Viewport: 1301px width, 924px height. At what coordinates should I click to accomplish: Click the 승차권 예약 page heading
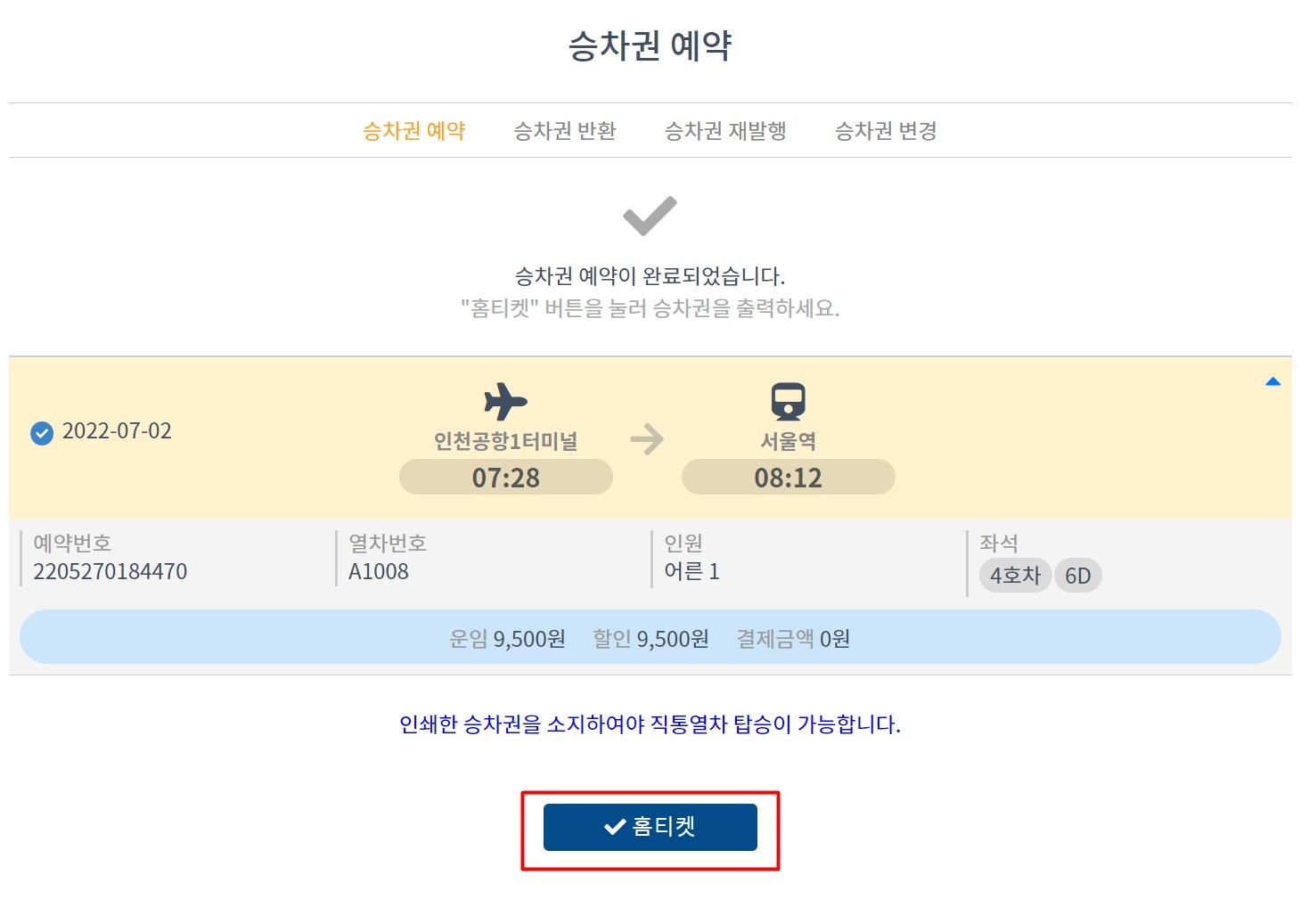[x=650, y=45]
